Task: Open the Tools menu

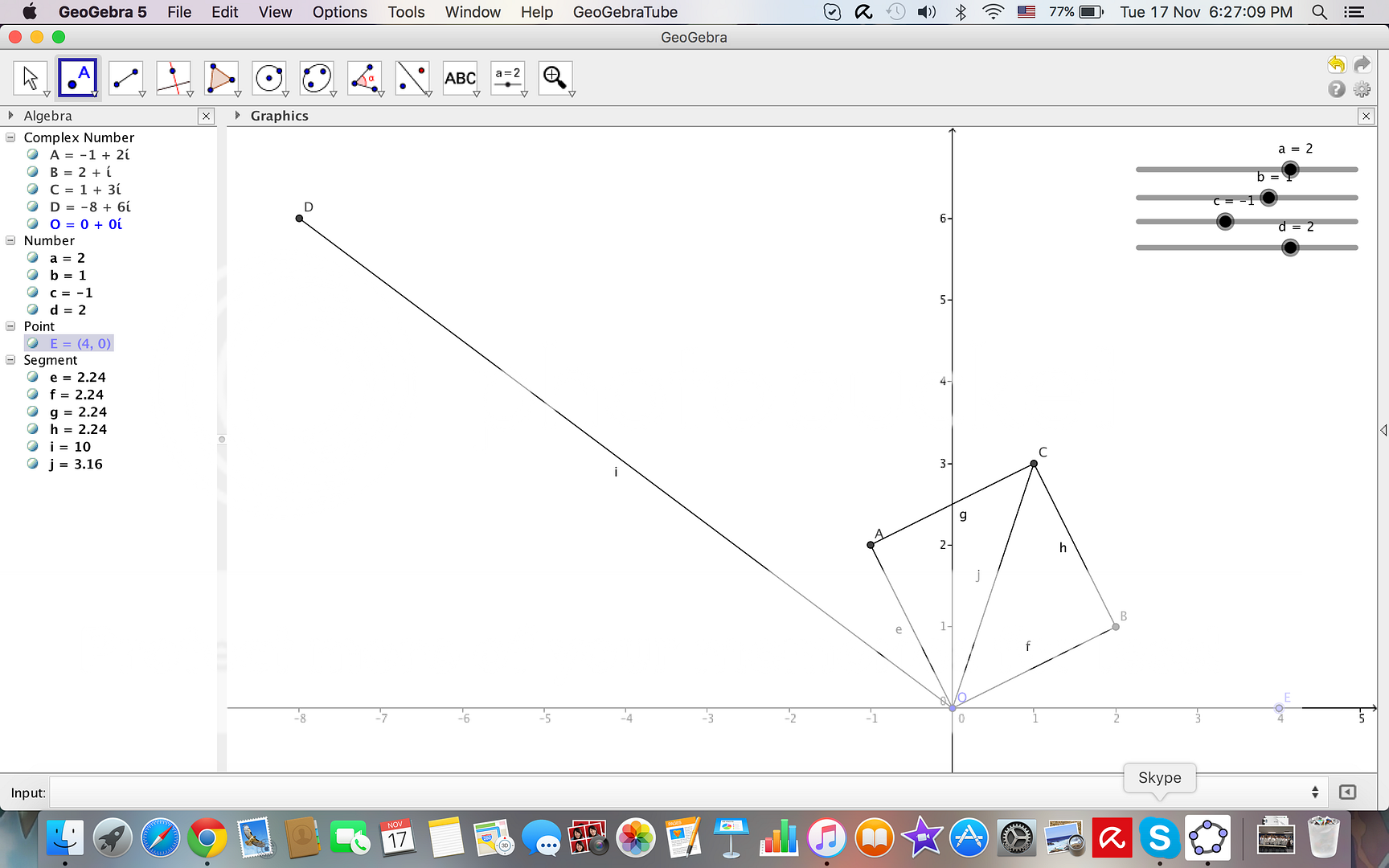Action: [406, 12]
